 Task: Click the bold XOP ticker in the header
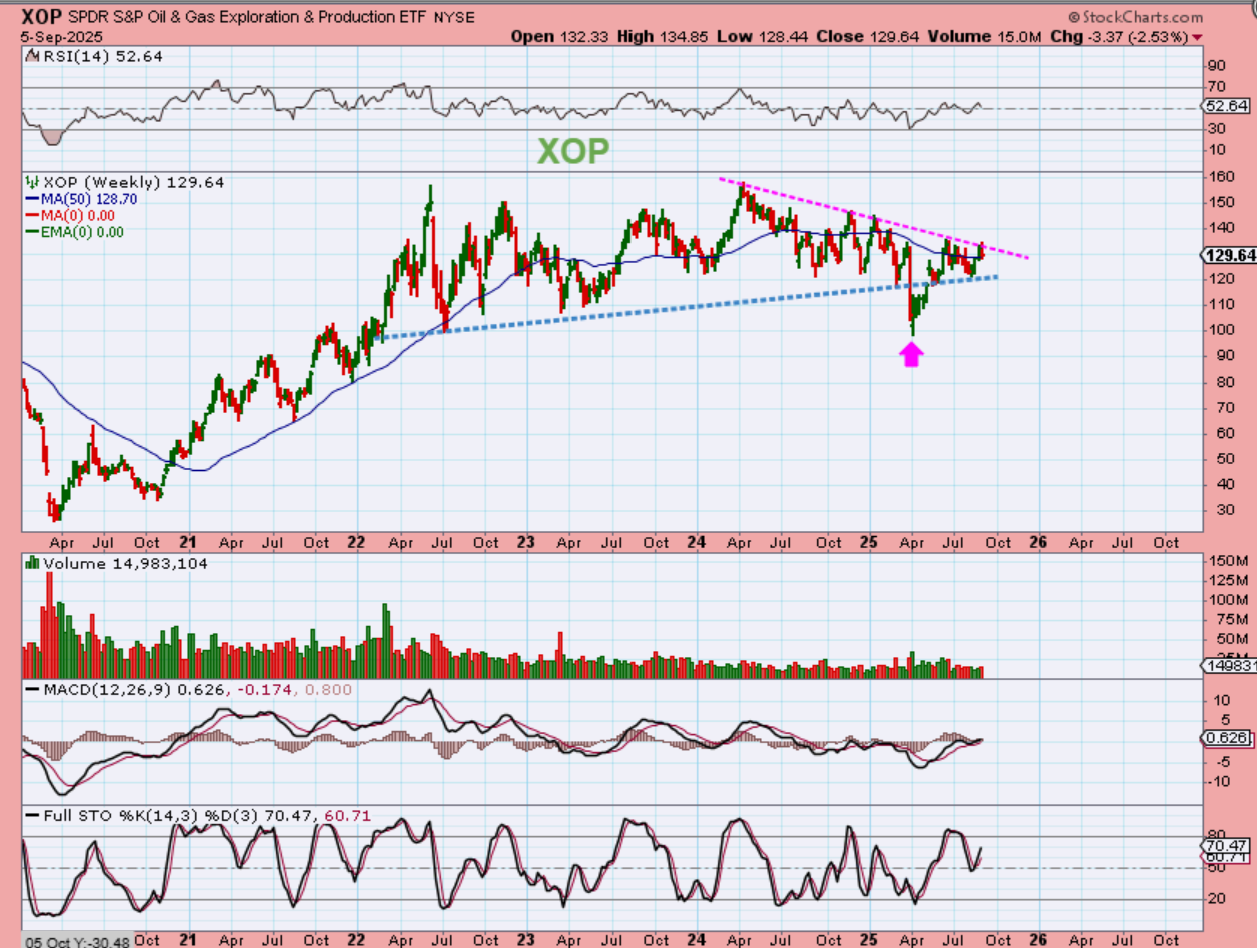pos(41,17)
